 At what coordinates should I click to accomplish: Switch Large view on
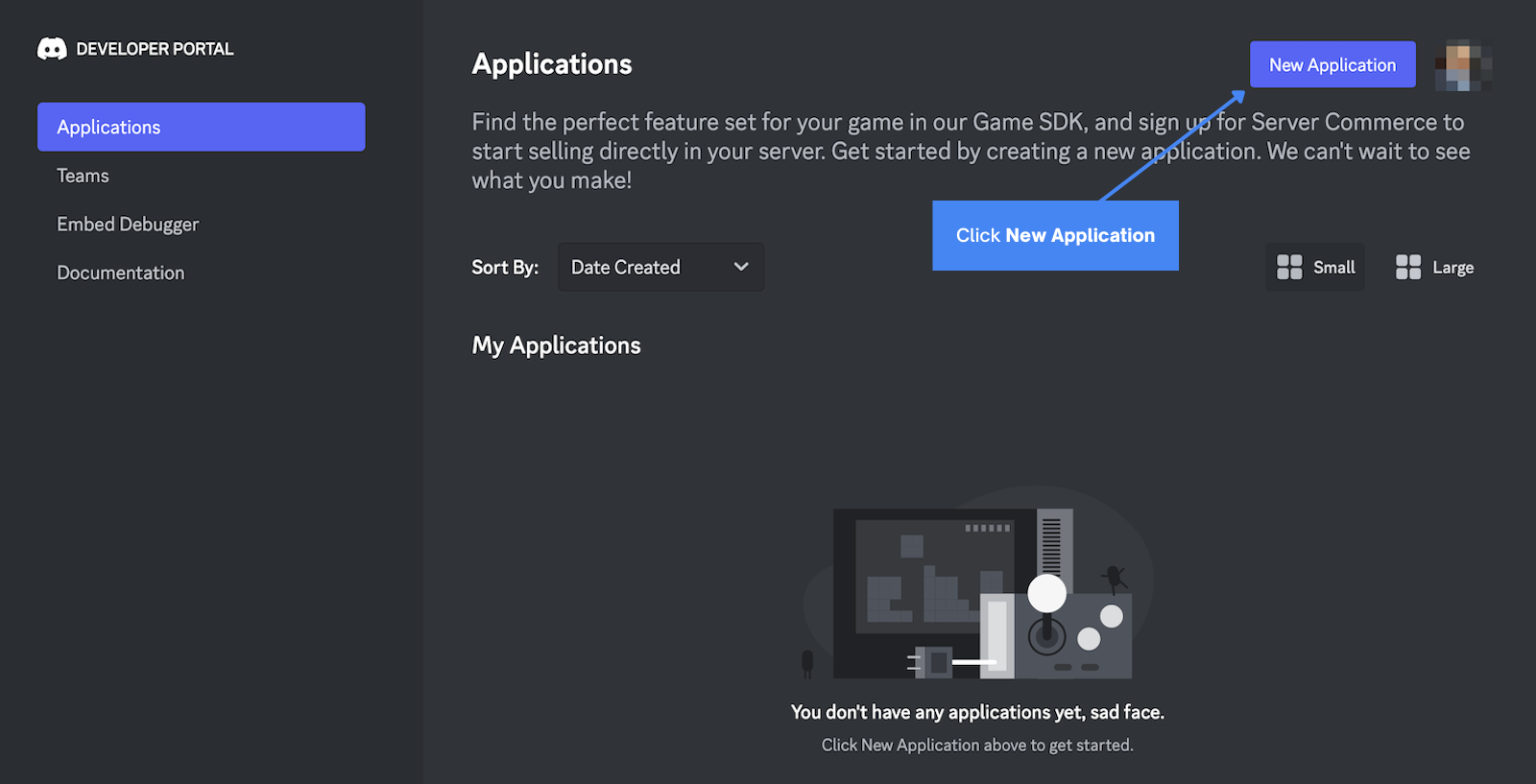click(x=1433, y=267)
